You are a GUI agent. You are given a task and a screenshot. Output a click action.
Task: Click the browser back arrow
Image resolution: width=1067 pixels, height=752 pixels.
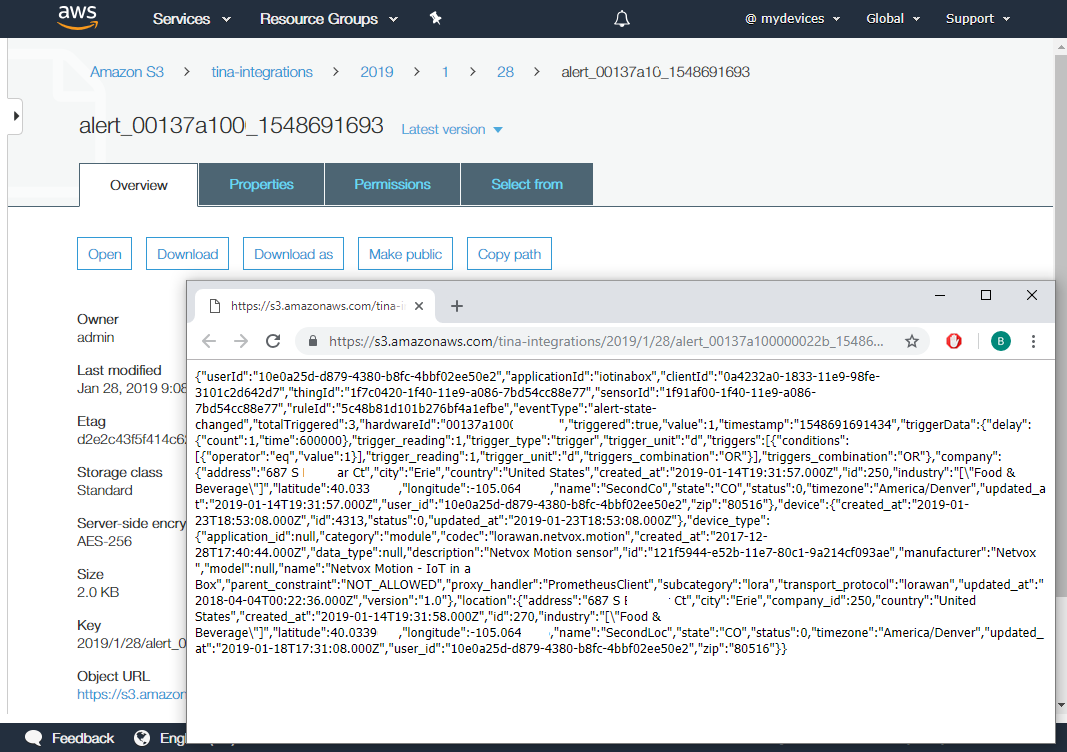(209, 341)
